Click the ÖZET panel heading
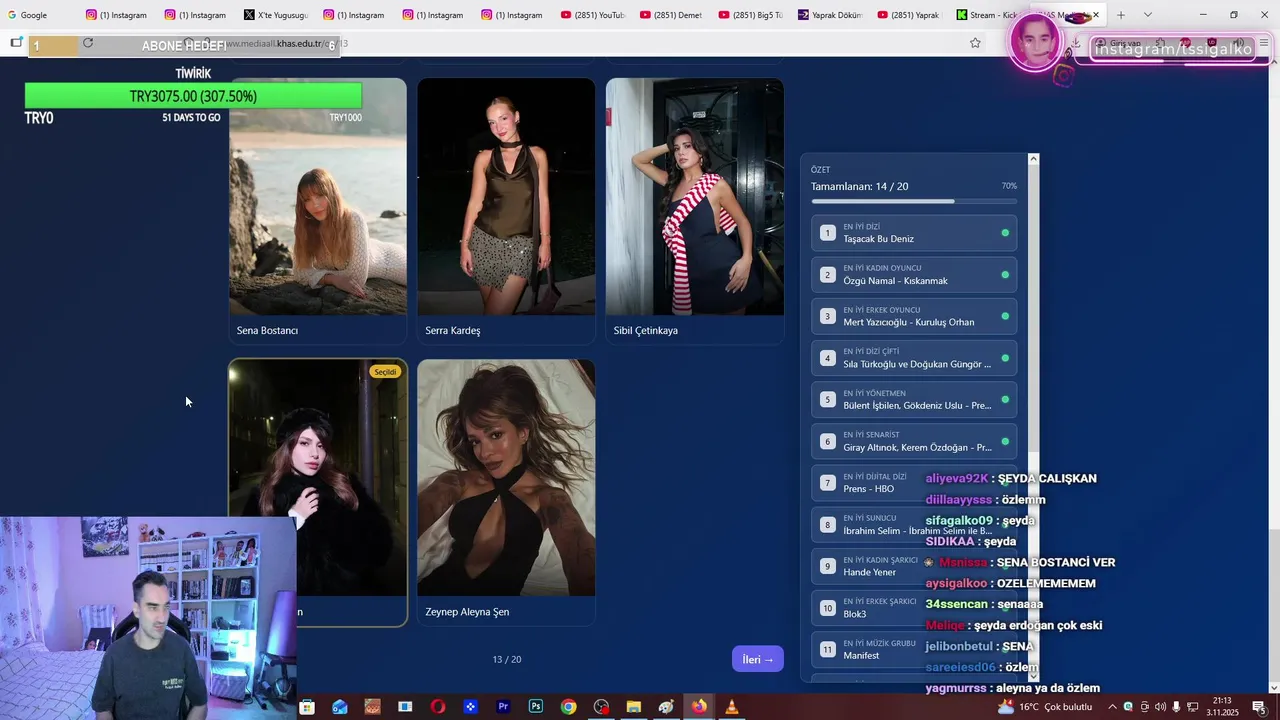This screenshot has height=720, width=1280. 821,170
